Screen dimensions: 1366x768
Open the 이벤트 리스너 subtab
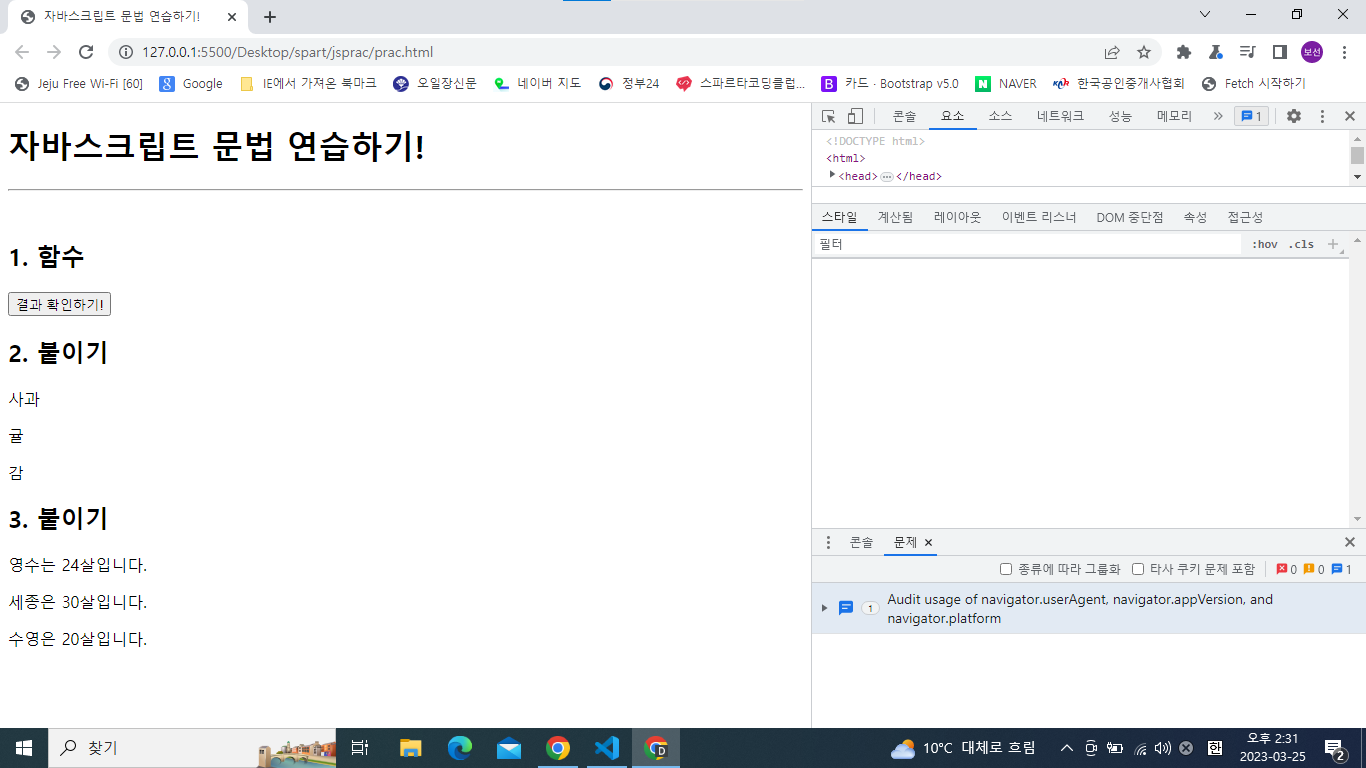(1039, 217)
